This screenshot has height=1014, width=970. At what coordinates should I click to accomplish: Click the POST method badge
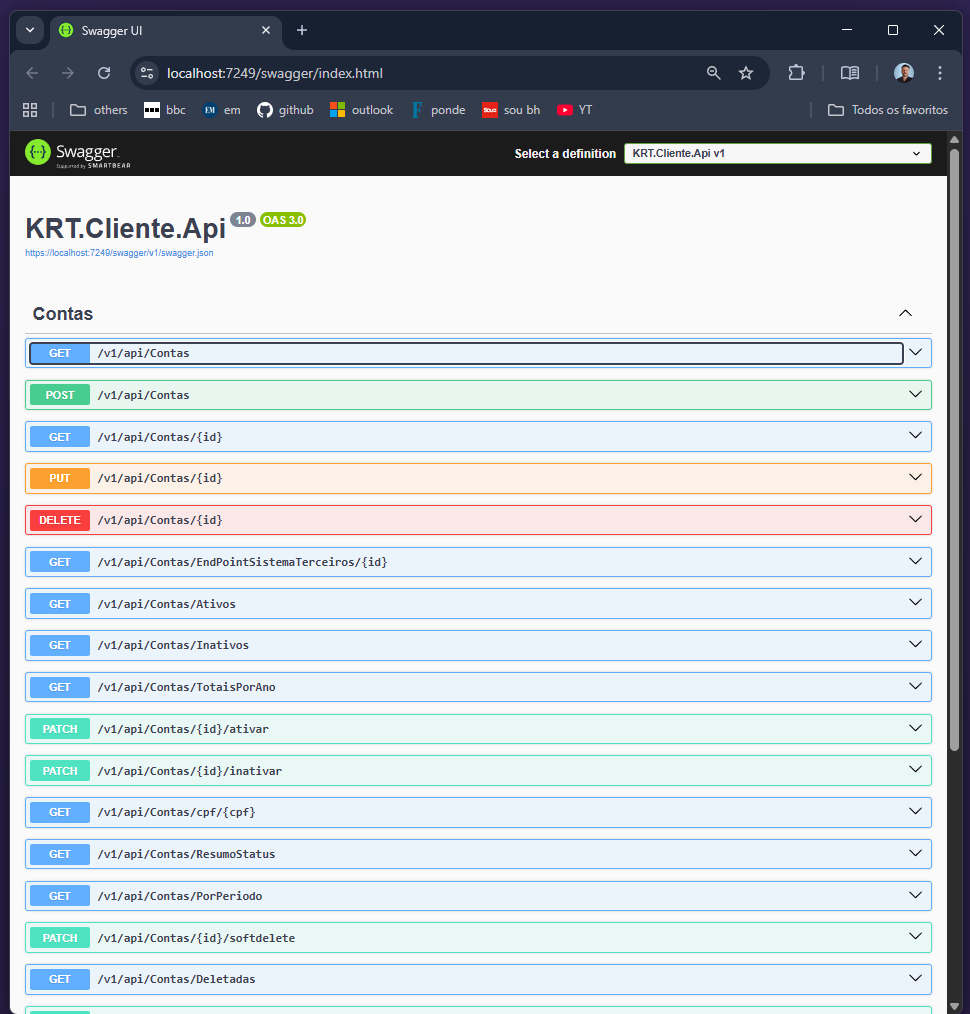59,395
